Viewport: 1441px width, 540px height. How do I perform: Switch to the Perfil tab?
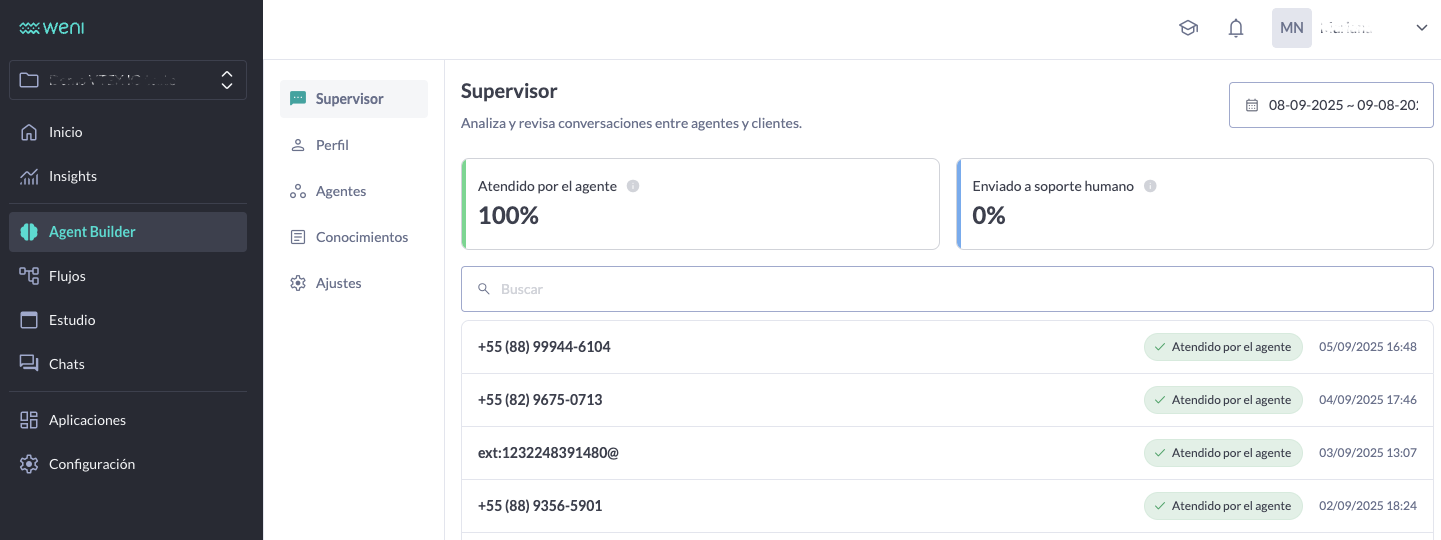click(332, 145)
